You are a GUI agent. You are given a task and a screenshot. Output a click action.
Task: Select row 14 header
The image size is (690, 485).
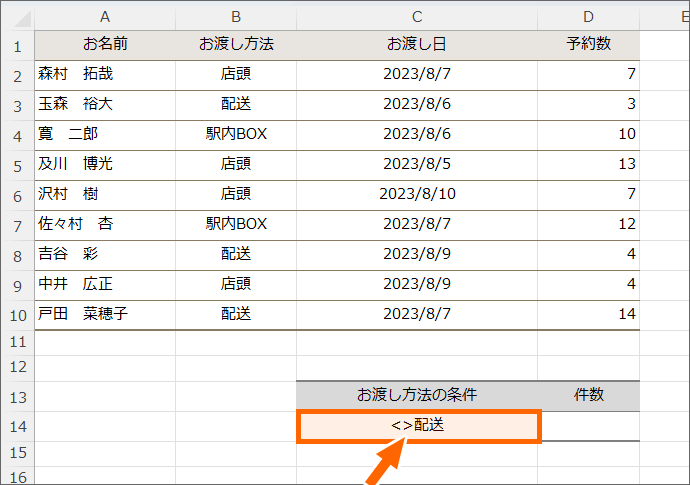18,426
